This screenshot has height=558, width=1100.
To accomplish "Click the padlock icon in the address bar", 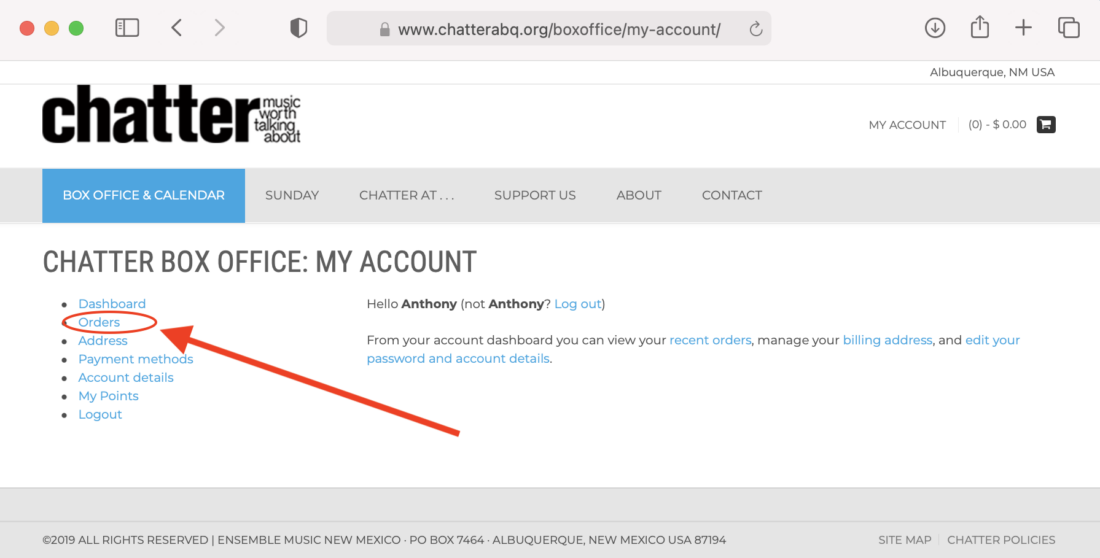I will coord(384,29).
